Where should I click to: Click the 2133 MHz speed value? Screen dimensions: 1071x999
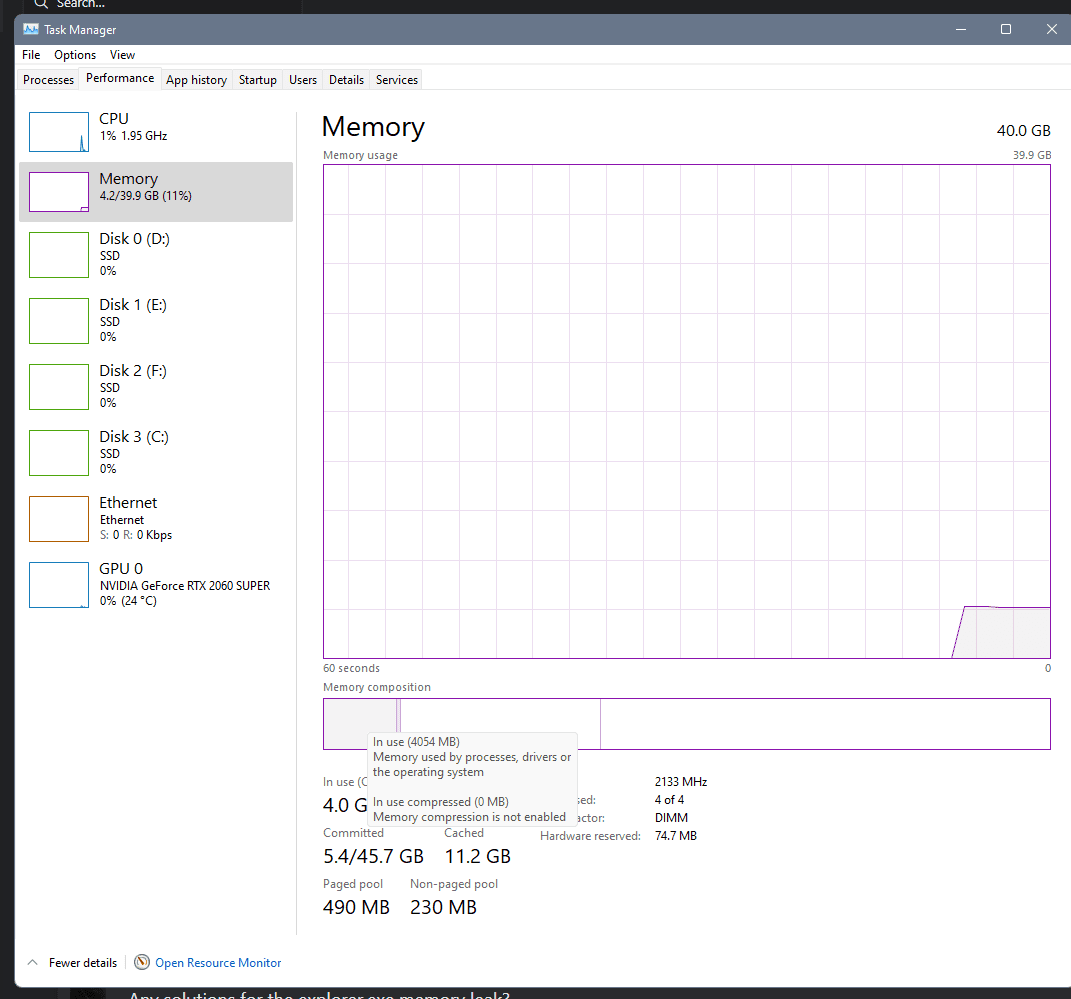coord(681,782)
